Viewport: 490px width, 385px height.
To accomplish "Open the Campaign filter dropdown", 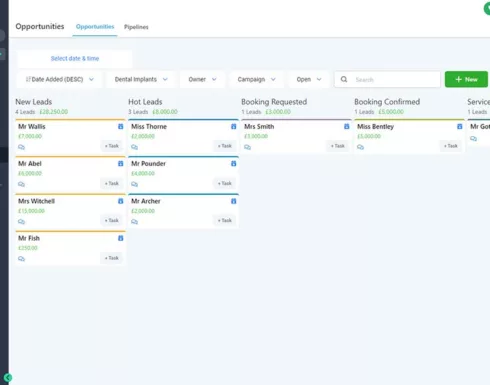I will (256, 79).
